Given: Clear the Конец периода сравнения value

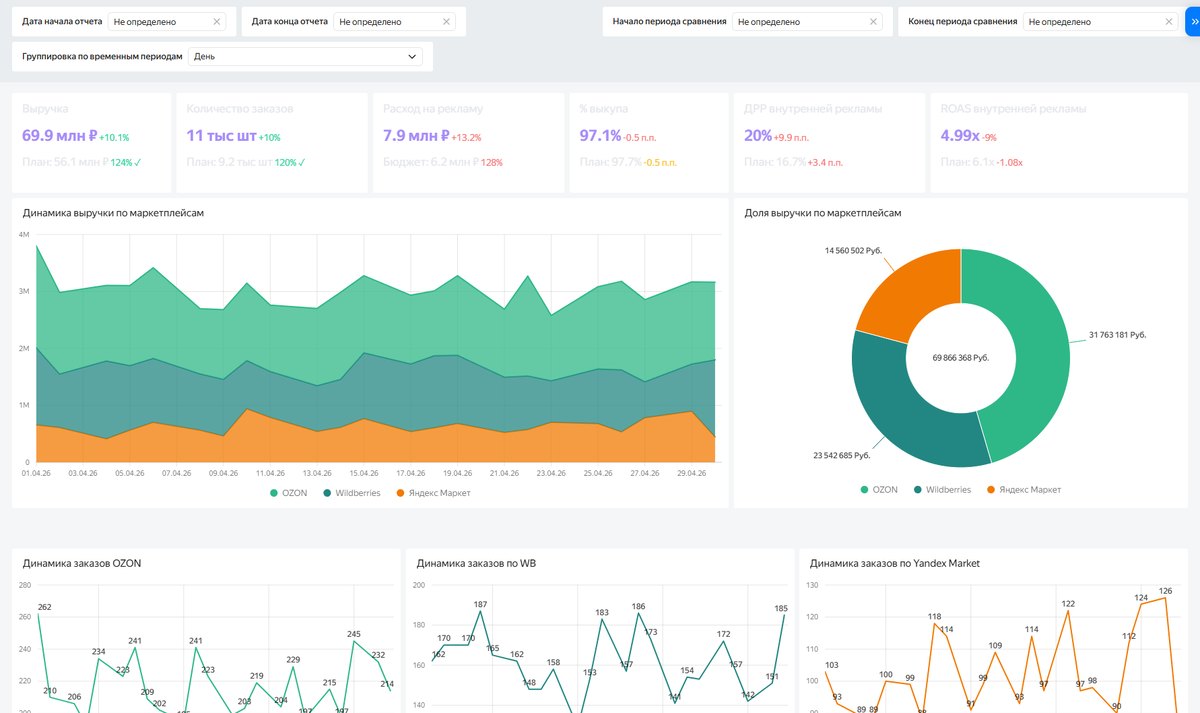Looking at the screenshot, I should pos(1168,21).
